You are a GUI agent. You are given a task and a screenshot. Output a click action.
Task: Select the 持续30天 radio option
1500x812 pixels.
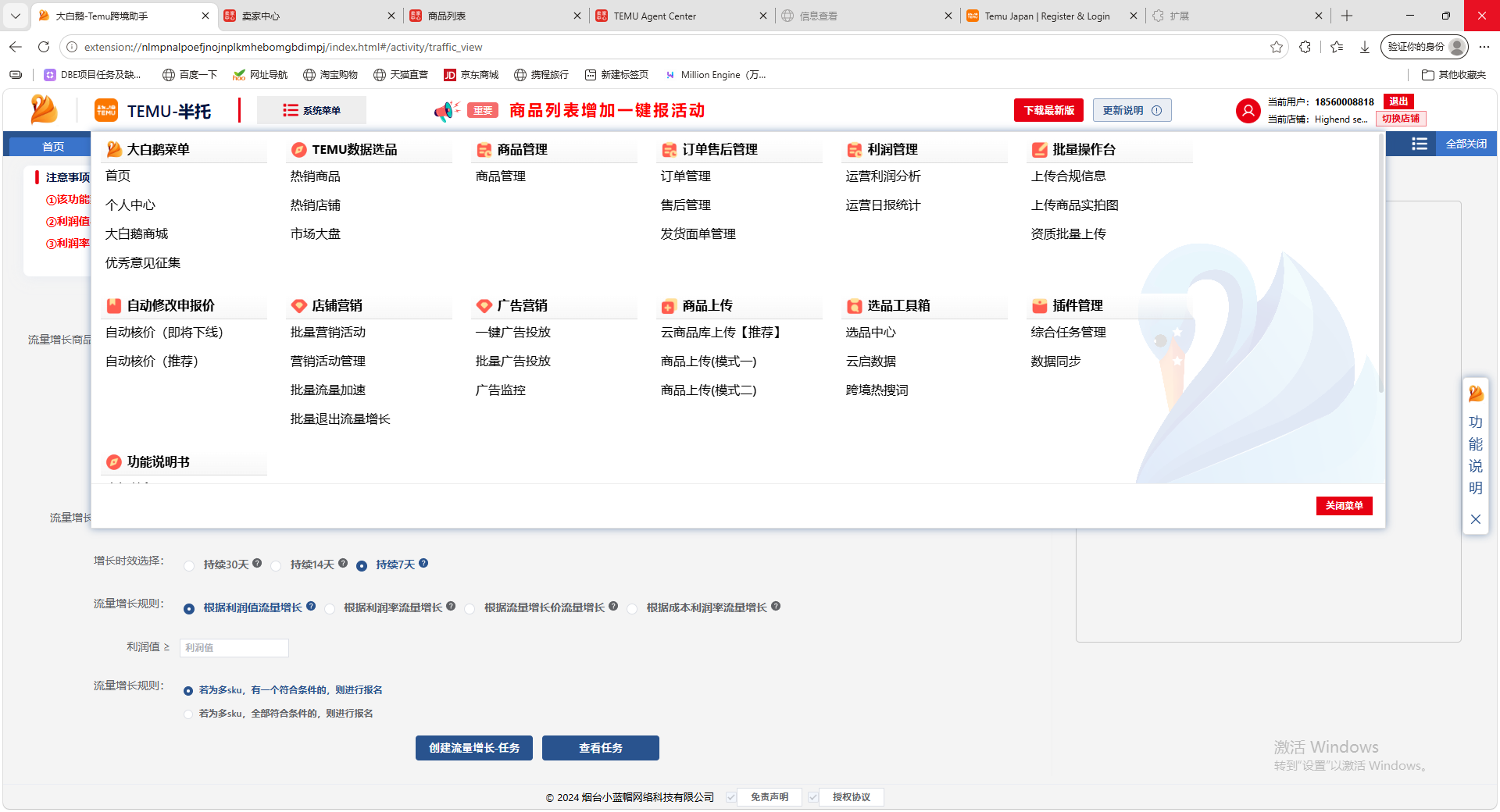[x=189, y=566]
